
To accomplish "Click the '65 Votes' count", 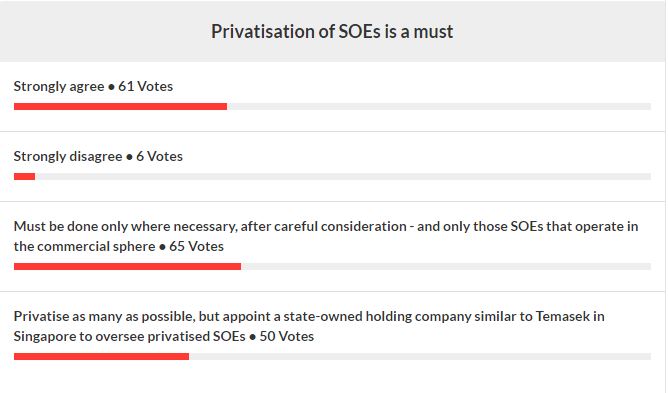I will pos(196,246).
